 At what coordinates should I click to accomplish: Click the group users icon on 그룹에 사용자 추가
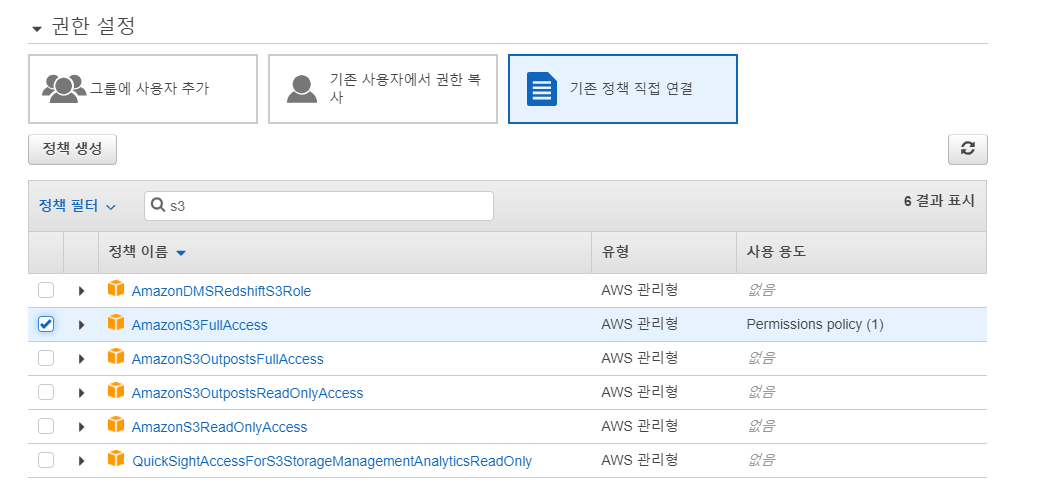click(63, 87)
